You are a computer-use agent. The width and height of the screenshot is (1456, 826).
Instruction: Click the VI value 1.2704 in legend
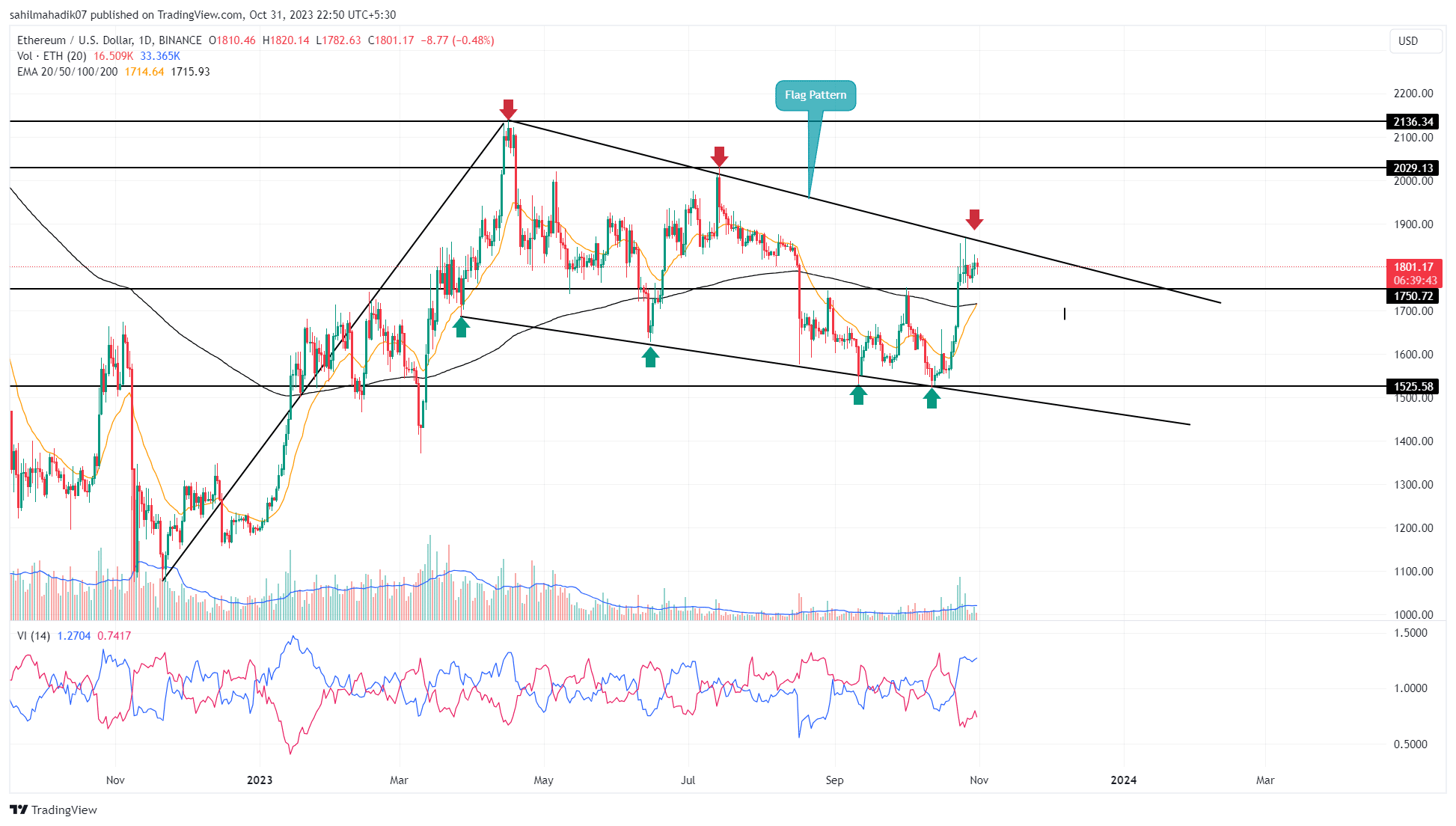tap(74, 636)
